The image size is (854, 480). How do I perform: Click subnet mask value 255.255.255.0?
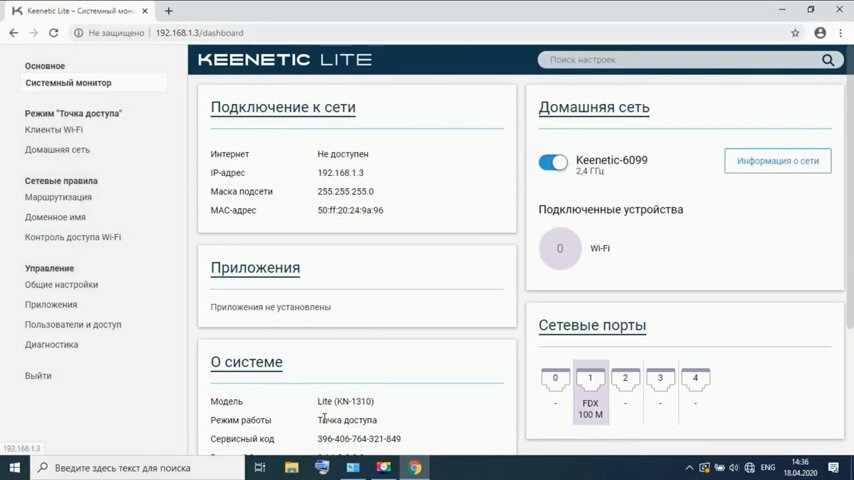(x=345, y=192)
